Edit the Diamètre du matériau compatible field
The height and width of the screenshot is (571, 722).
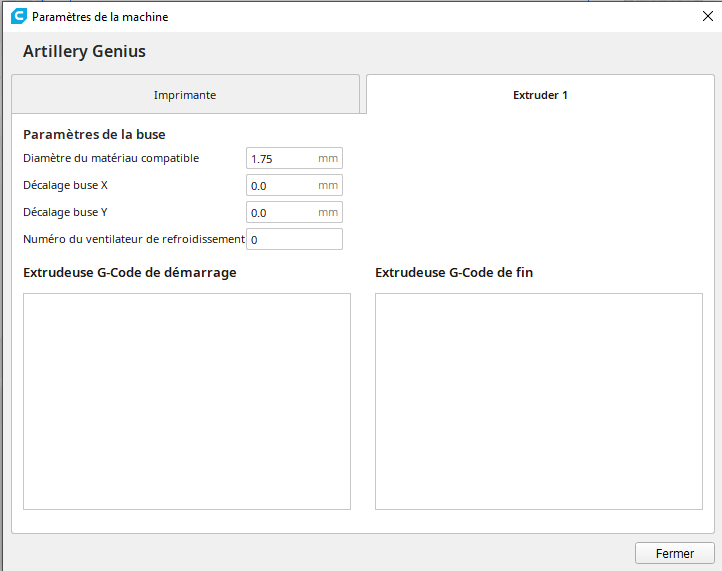pyautogui.click(x=294, y=158)
